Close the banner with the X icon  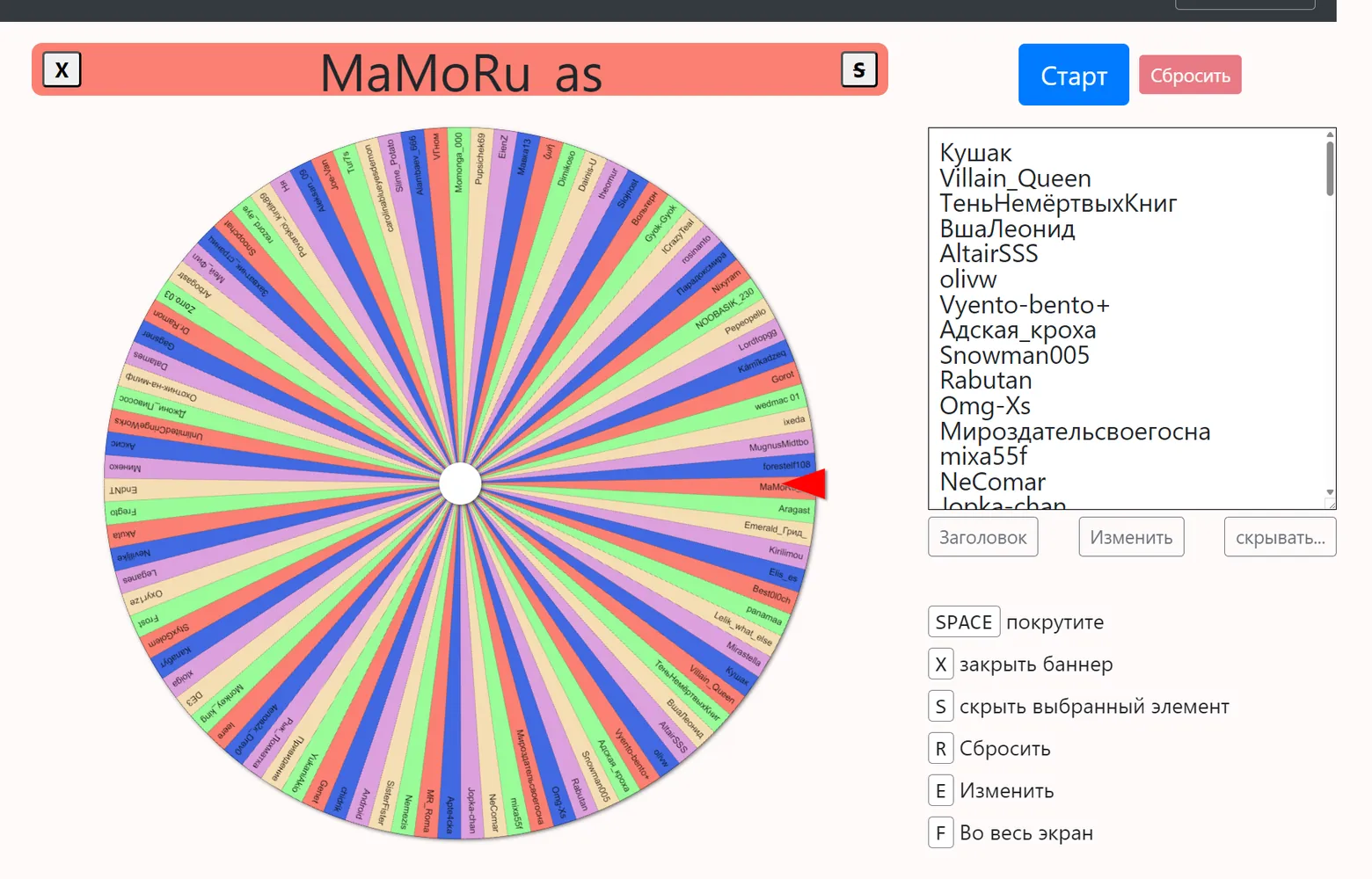(x=62, y=69)
